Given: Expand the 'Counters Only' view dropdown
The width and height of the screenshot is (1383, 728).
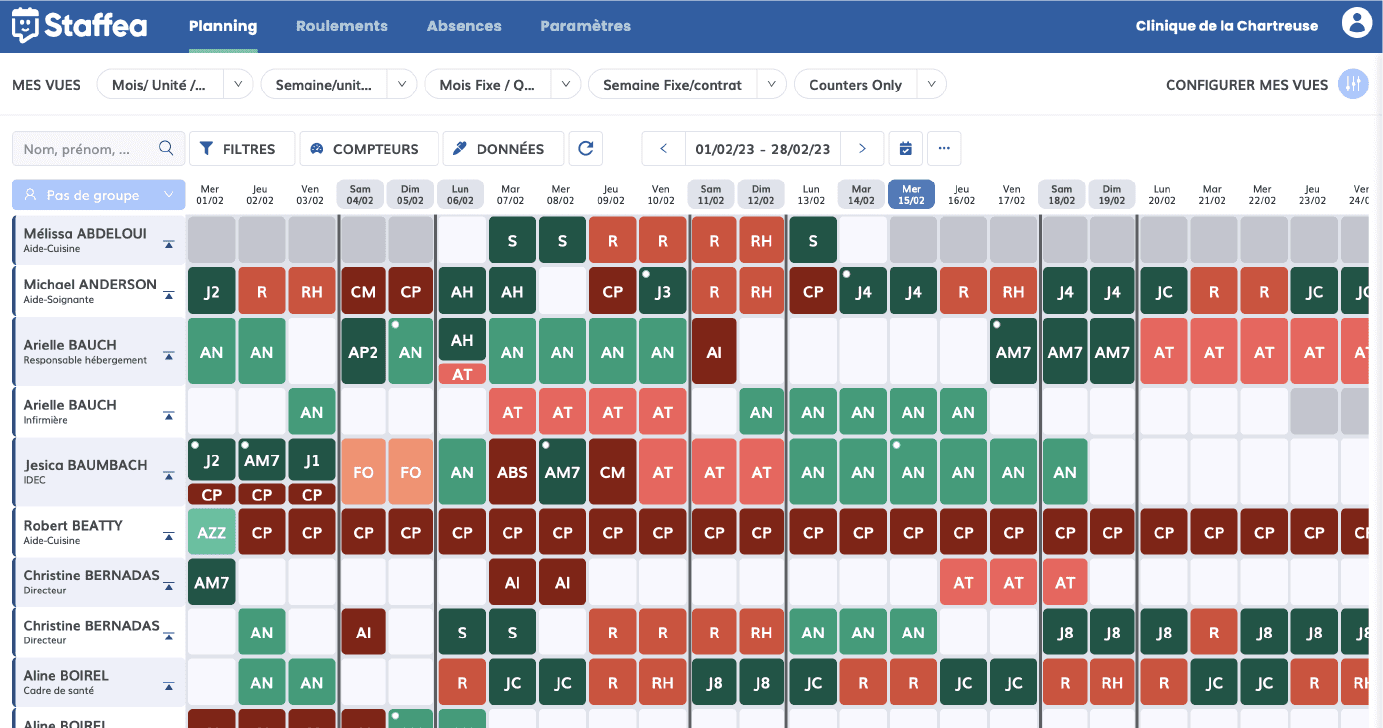Looking at the screenshot, I should coord(931,84).
